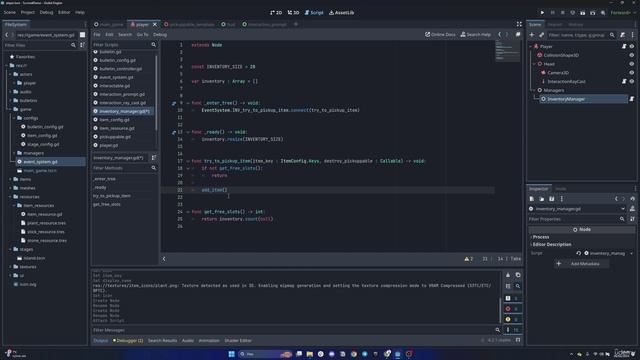The height and width of the screenshot is (360, 640).
Task: Jump to get_free_slots method in list
Action: click(x=107, y=204)
